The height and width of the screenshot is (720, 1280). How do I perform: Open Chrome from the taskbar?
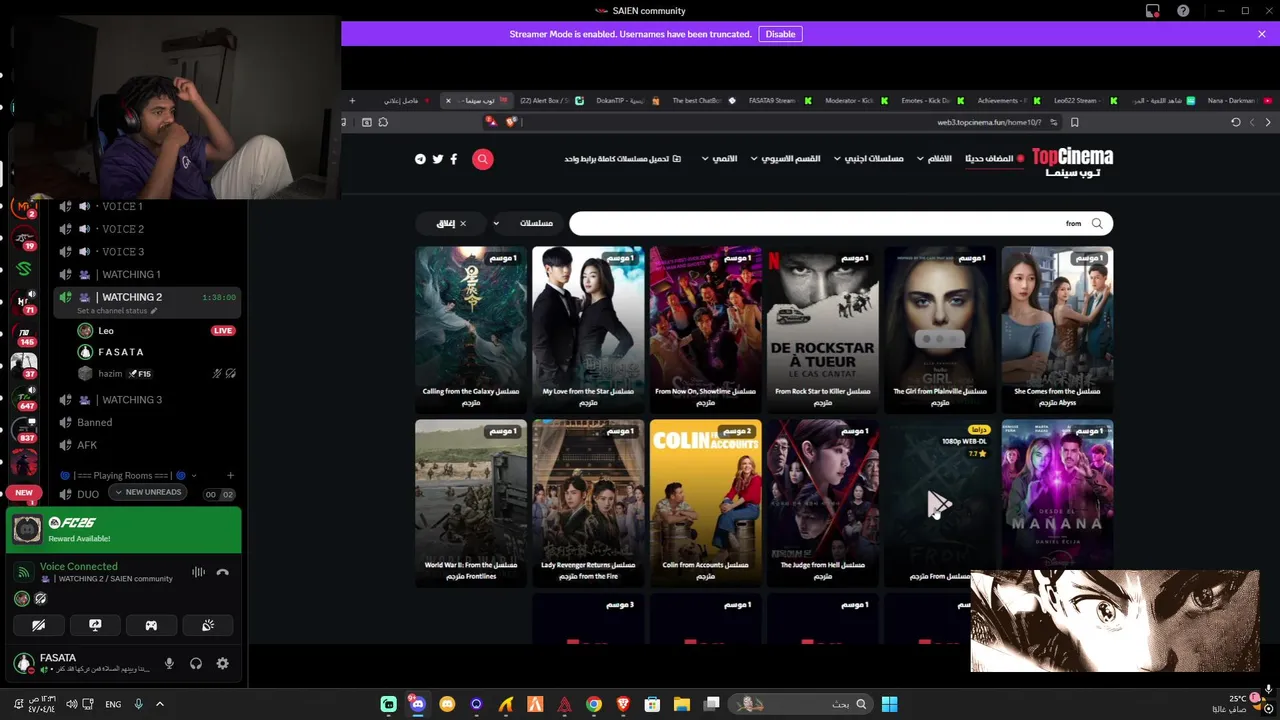(594, 704)
